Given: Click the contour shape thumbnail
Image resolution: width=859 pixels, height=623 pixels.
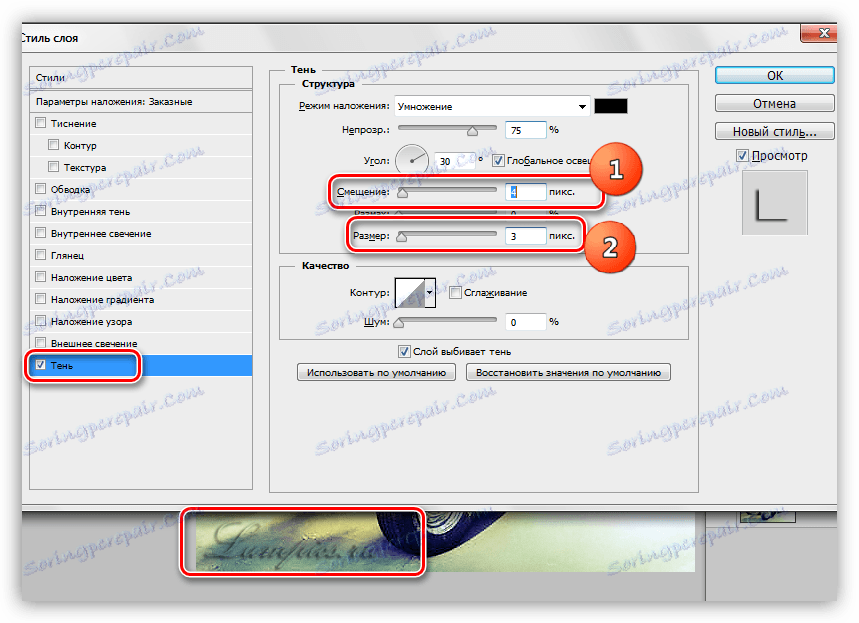Looking at the screenshot, I should click(x=410, y=293).
